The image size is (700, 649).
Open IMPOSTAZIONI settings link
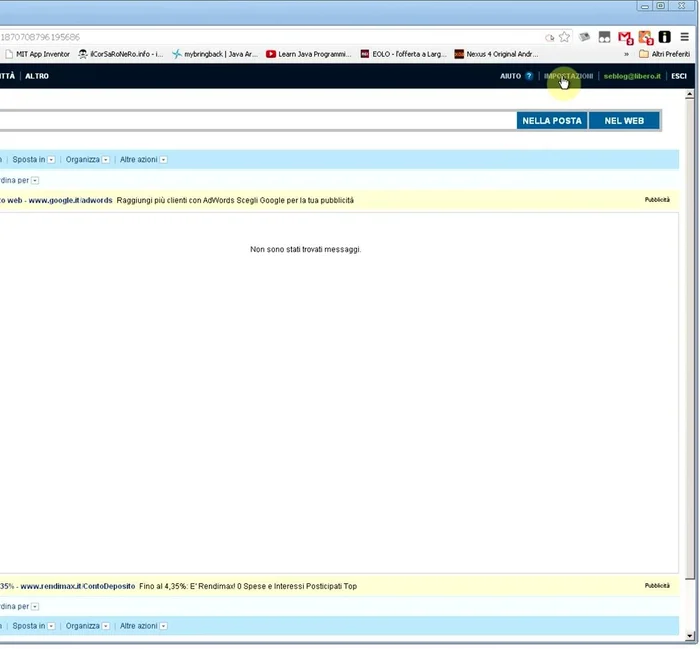568,76
